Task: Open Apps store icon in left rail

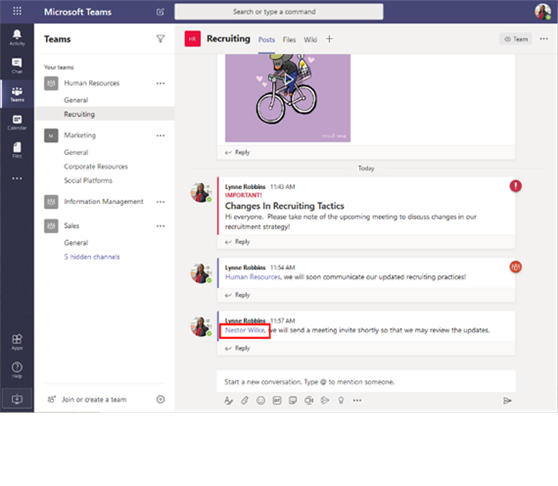Action: tap(17, 342)
